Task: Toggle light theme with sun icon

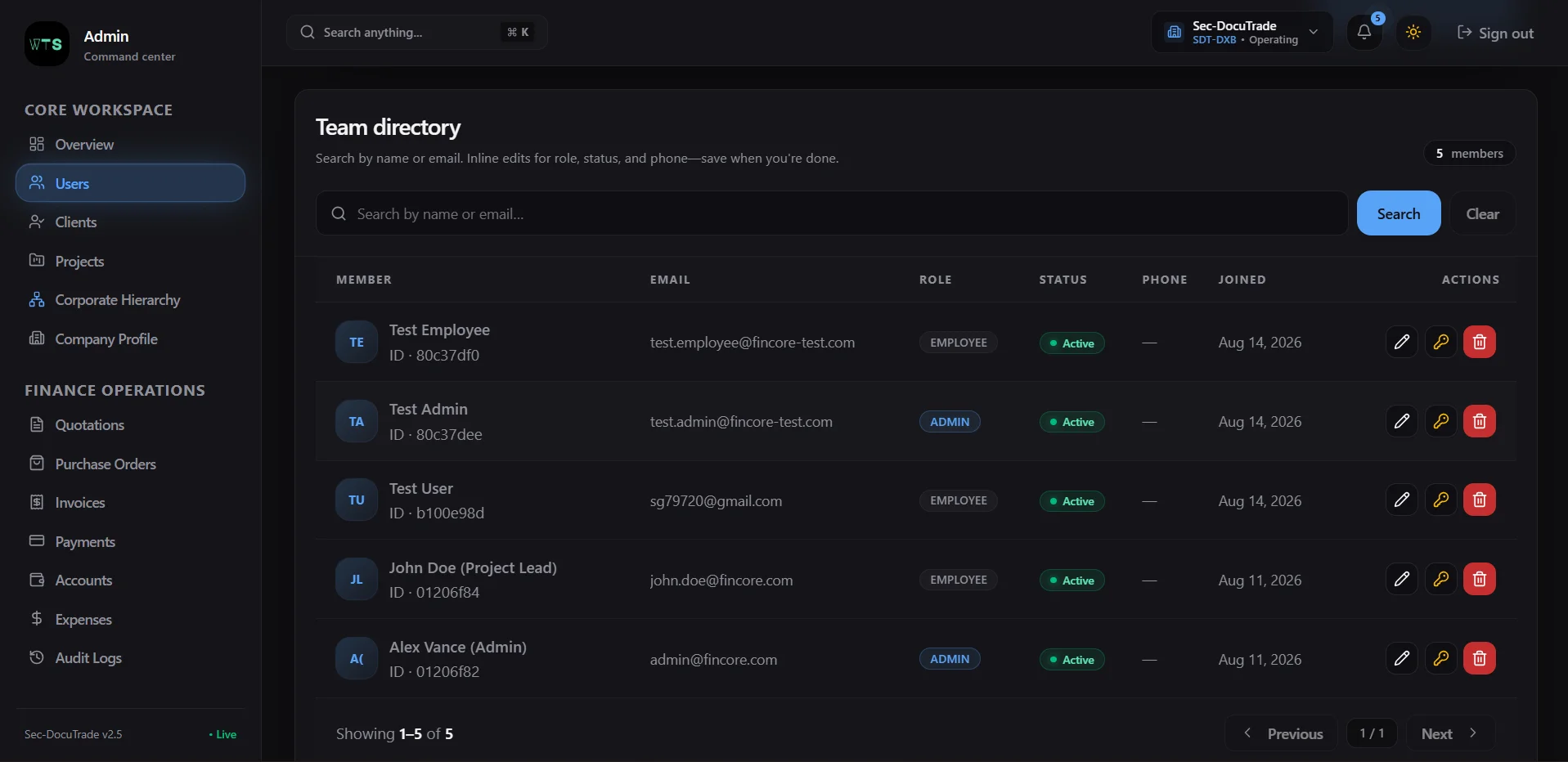Action: pos(1413,33)
